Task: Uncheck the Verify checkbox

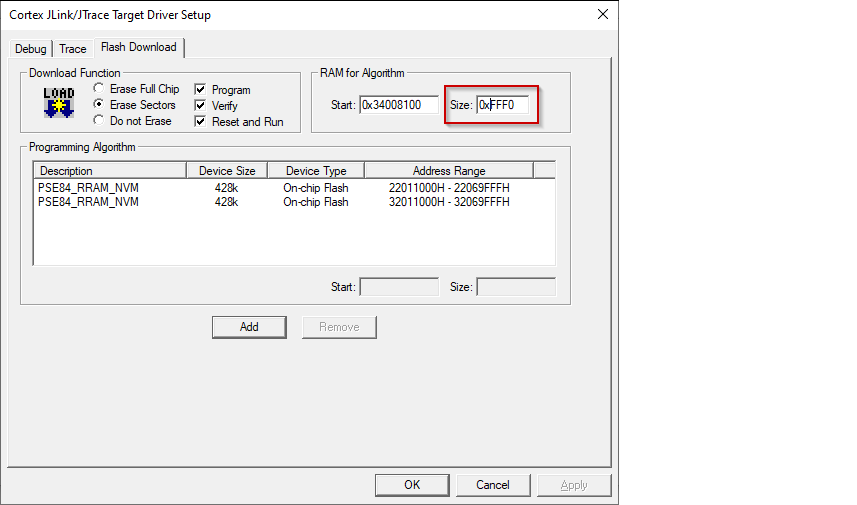Action: [x=200, y=106]
